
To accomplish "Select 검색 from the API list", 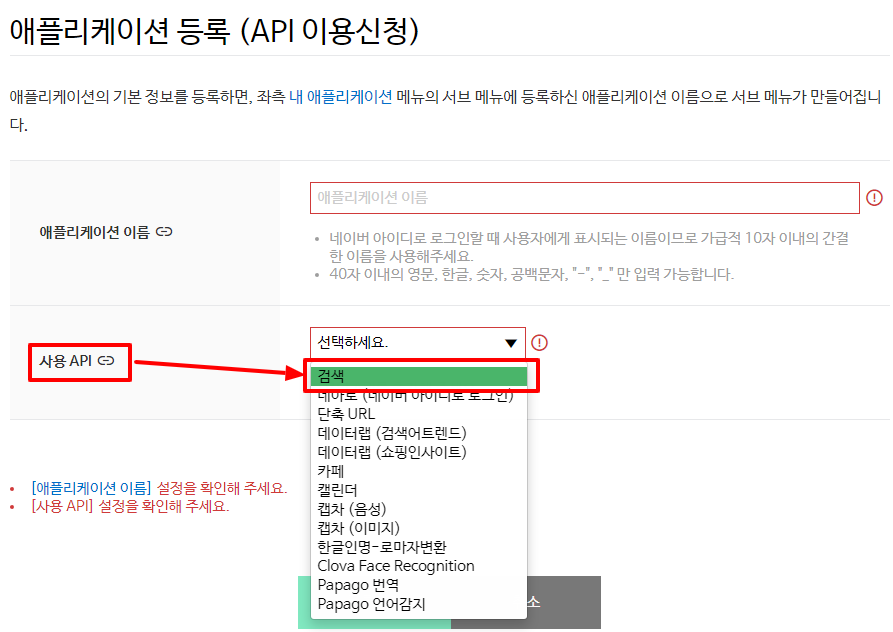I will tap(419, 376).
